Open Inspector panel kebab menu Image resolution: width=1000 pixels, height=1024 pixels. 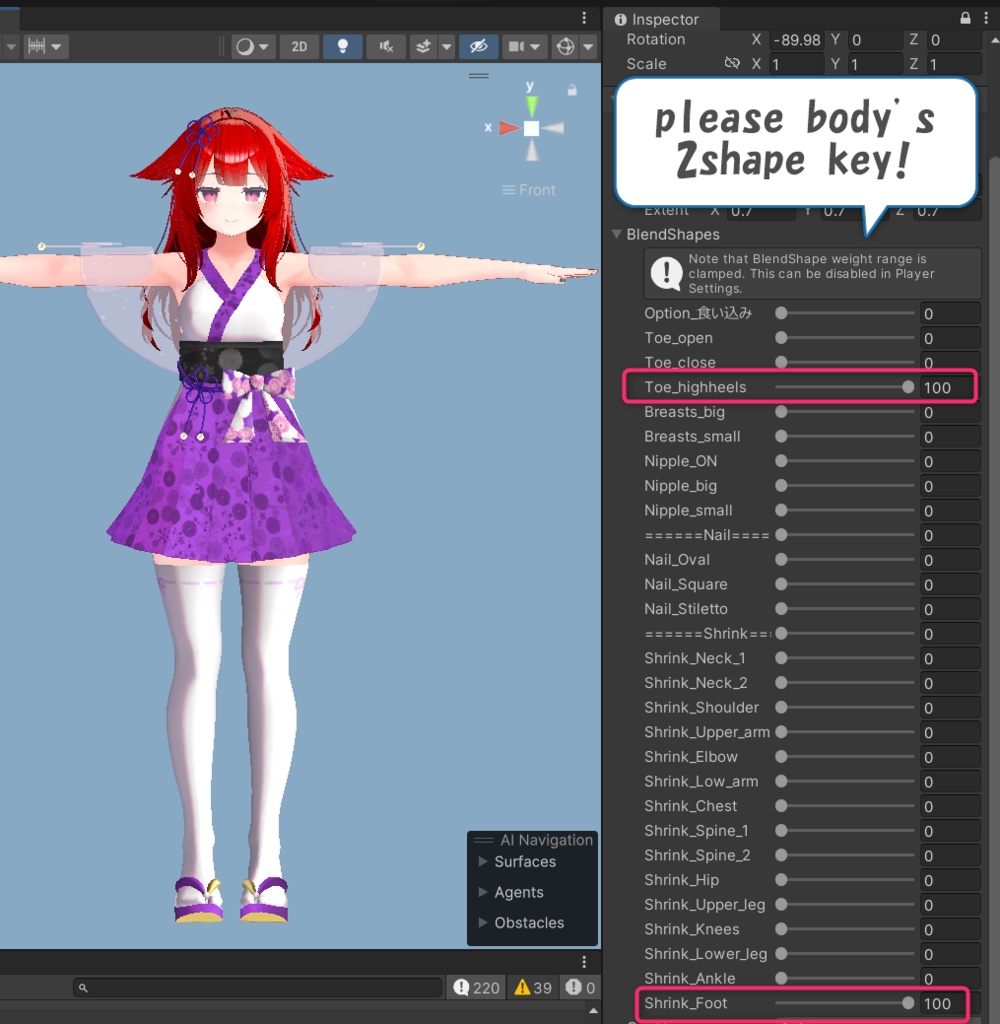click(x=986, y=18)
